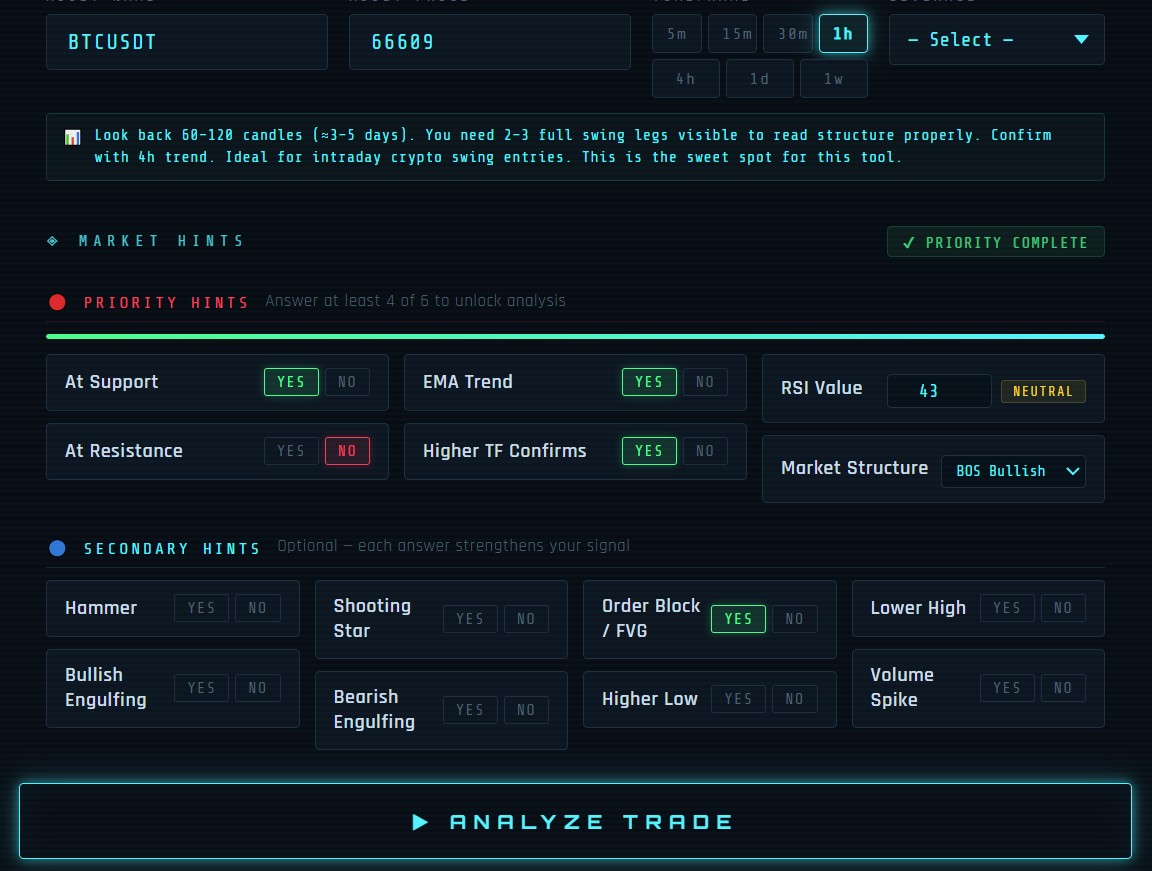This screenshot has width=1152, height=871.
Task: Click the Analyze Trade button
Action: point(575,821)
